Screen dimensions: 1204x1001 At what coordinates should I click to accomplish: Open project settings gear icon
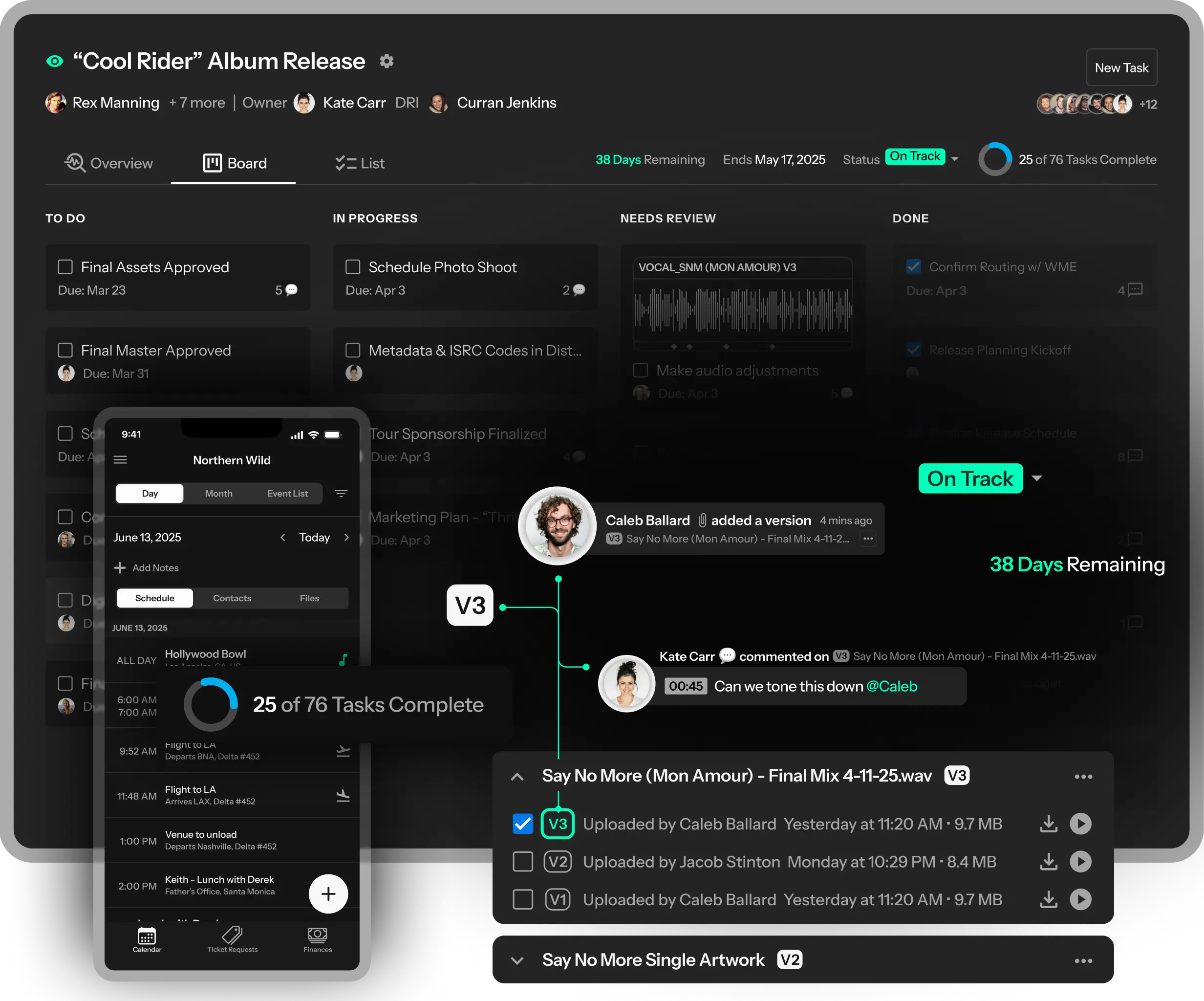click(x=387, y=62)
